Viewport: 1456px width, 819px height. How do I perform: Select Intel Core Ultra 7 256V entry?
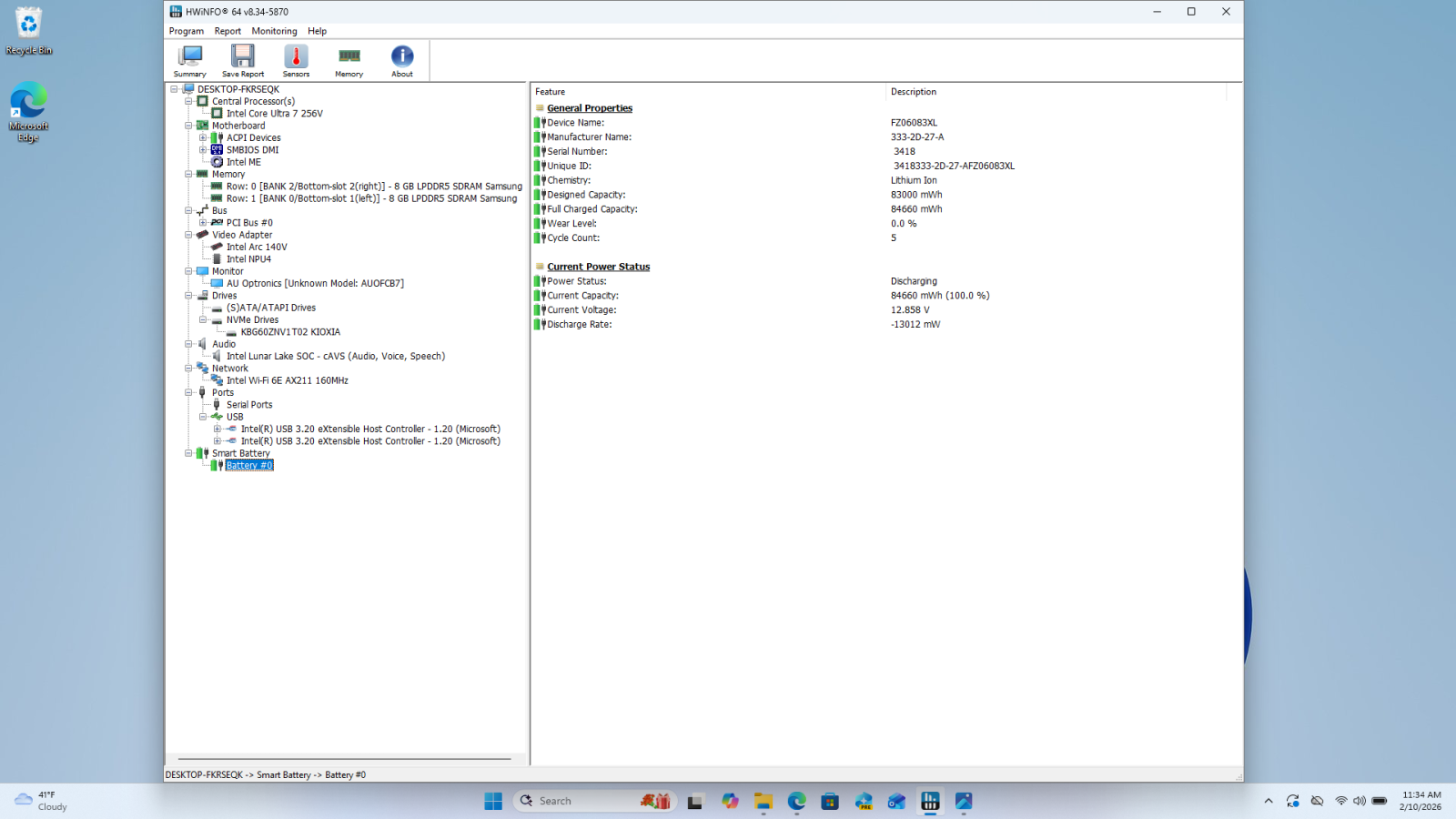274,114
